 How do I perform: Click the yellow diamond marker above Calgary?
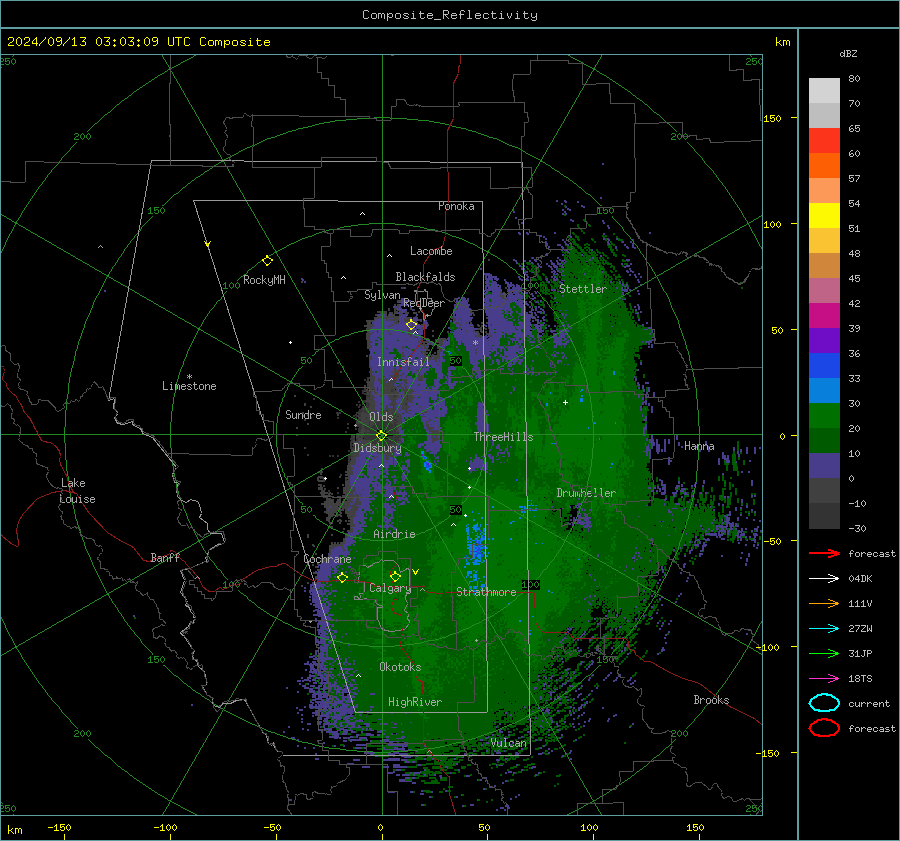[x=395, y=576]
